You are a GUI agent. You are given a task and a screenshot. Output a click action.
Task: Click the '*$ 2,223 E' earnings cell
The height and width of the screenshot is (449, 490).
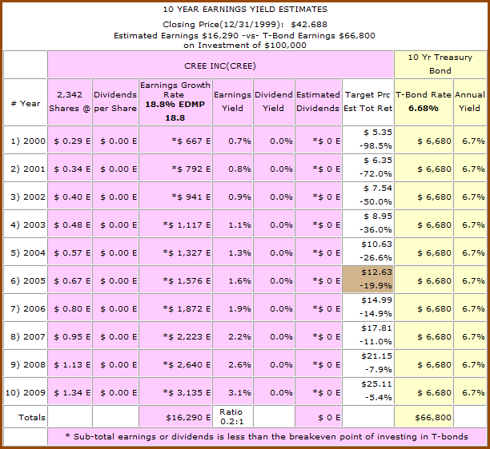(x=175, y=336)
